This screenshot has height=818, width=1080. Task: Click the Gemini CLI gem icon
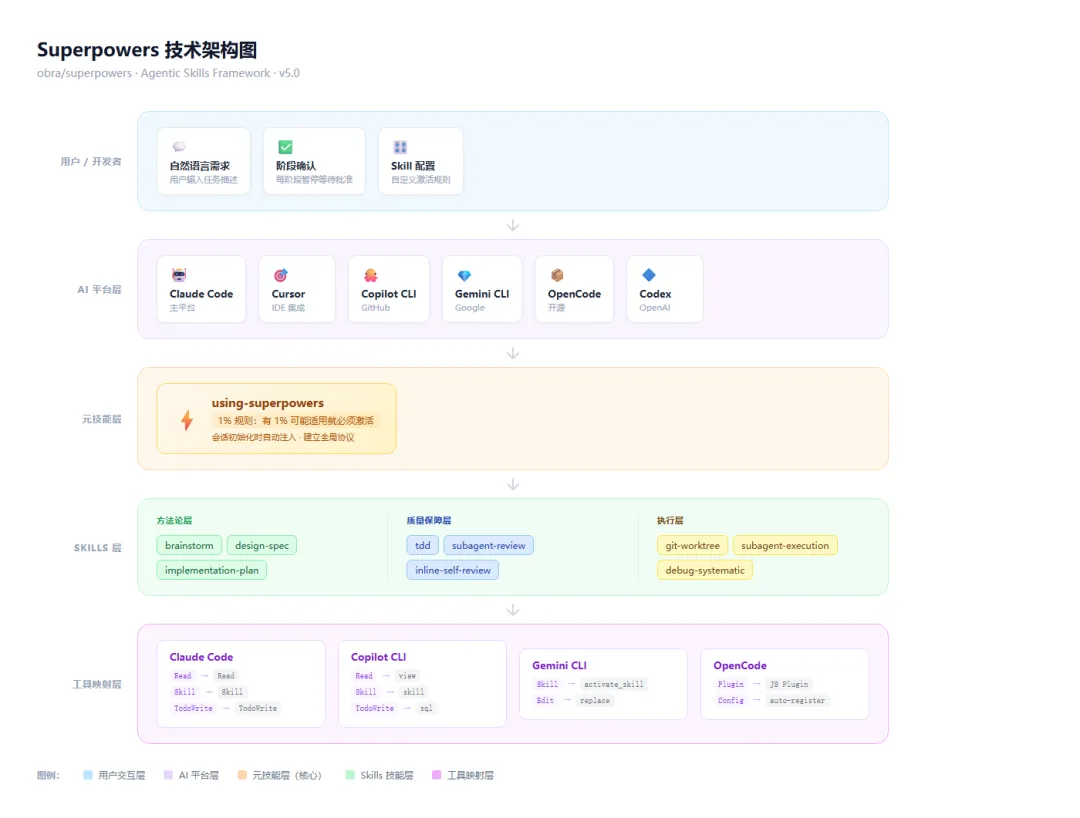464,275
